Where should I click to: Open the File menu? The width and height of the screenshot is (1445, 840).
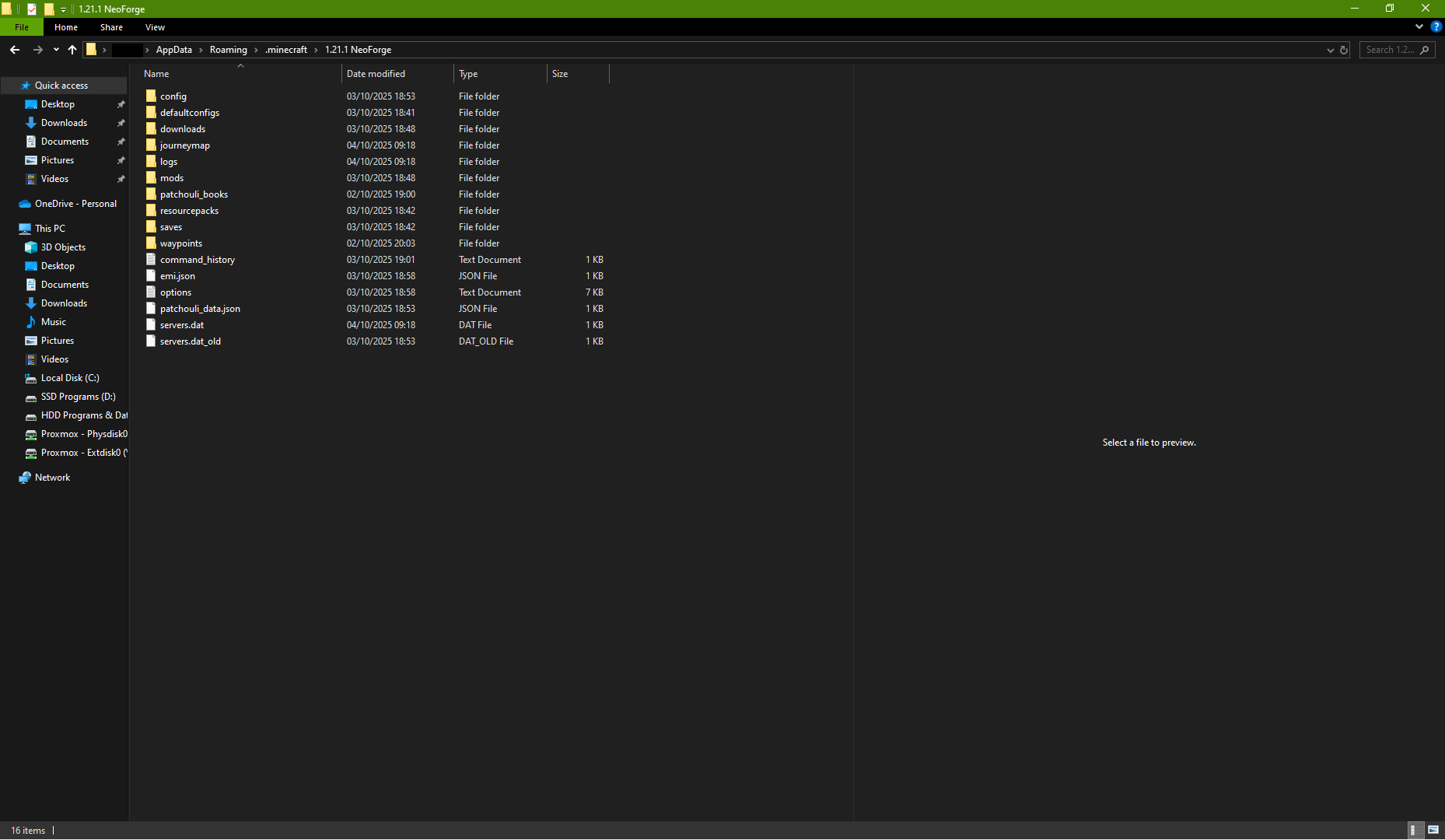22,27
